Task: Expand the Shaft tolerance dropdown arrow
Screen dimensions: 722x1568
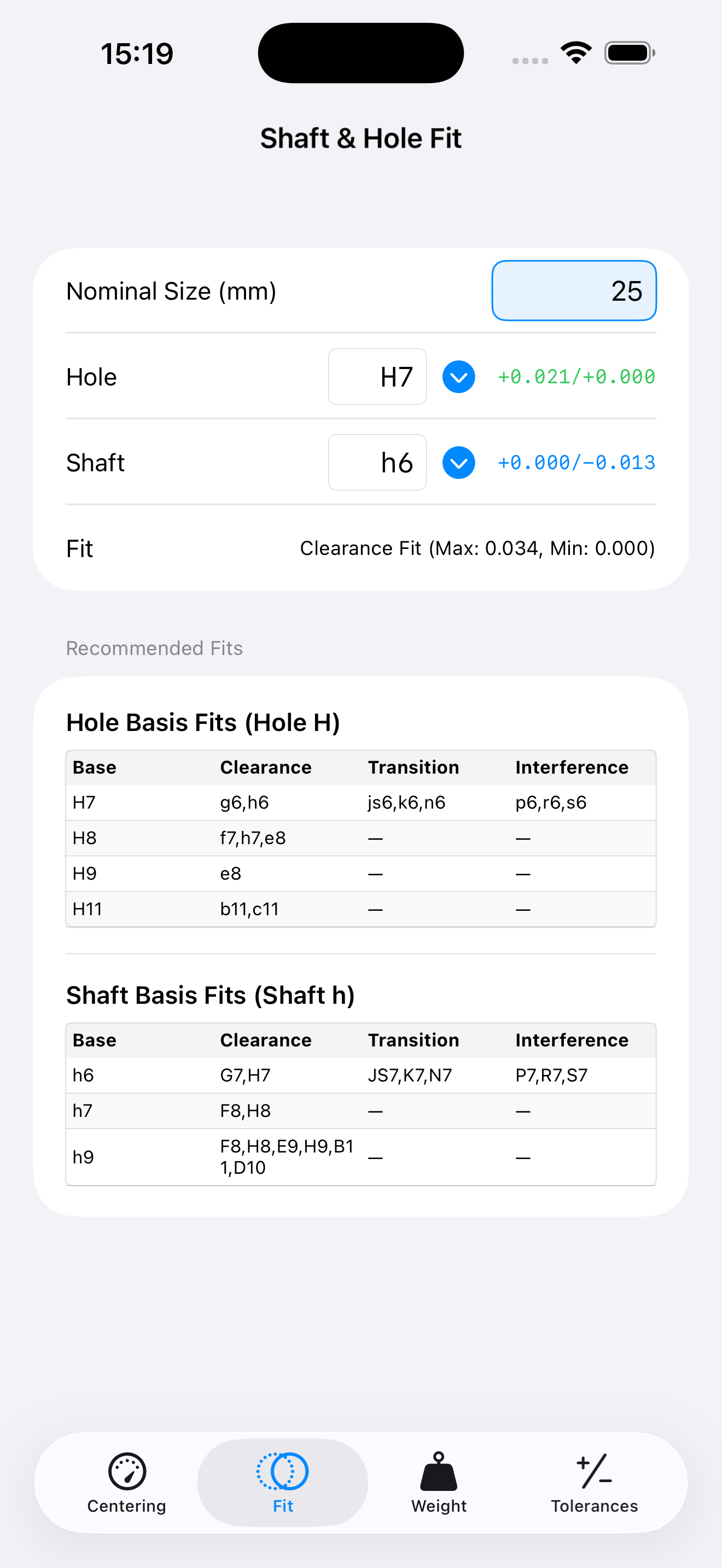Action: (x=458, y=463)
